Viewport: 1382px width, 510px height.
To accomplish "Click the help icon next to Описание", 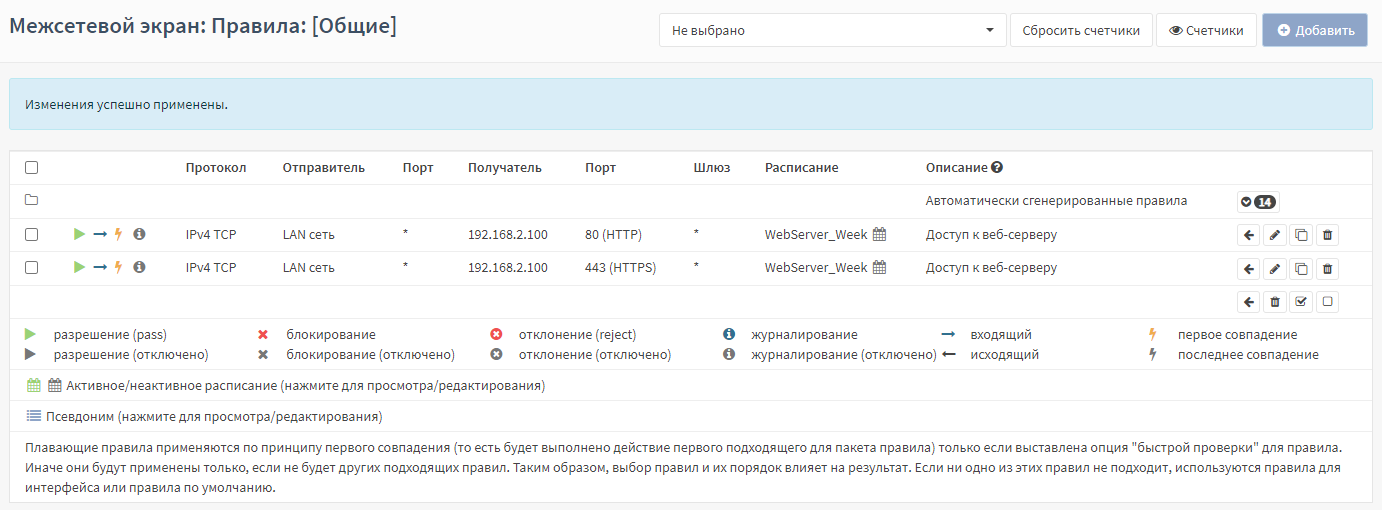I will coord(997,168).
